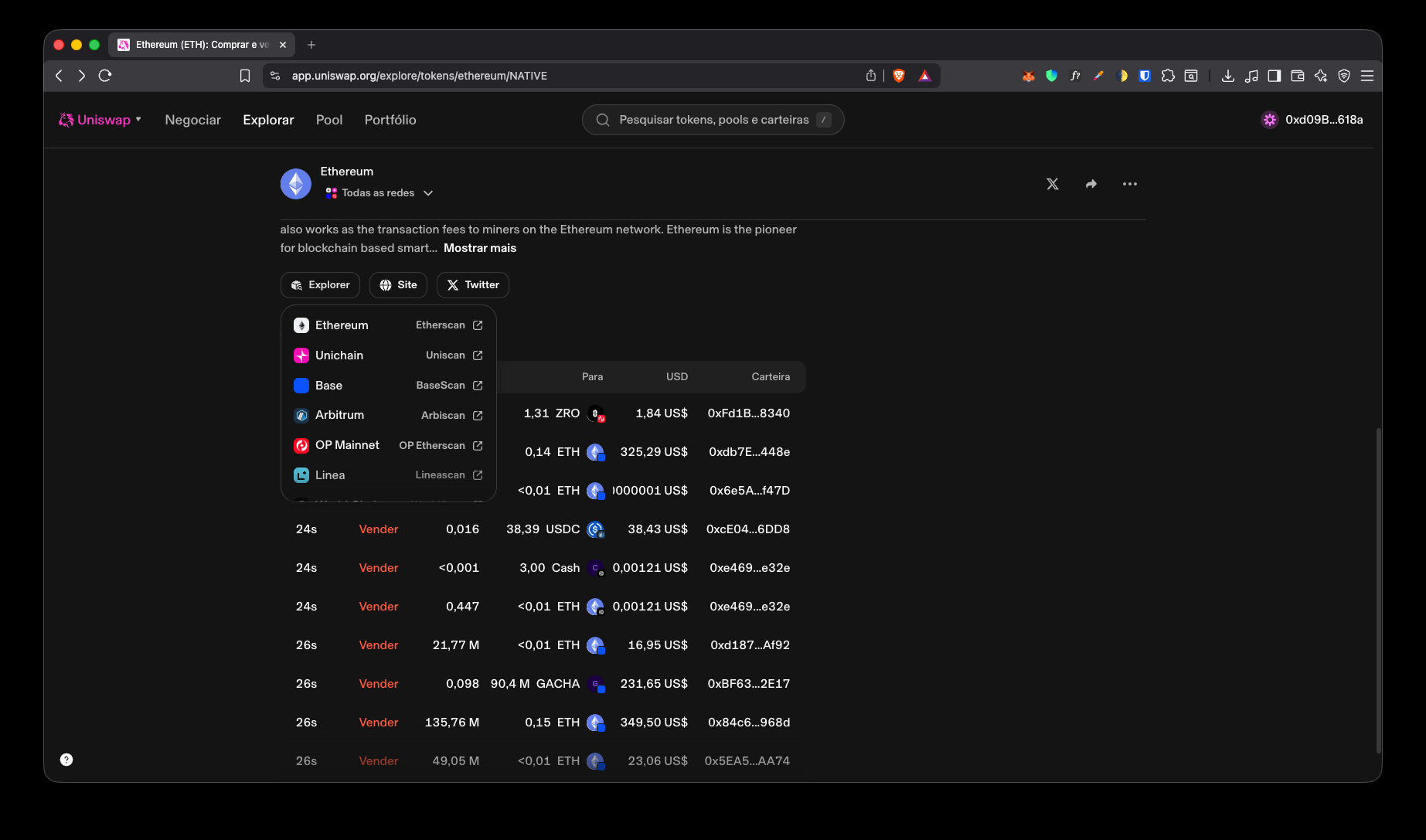The image size is (1426, 840).
Task: Open wallet link 0x84c6...968d
Action: [x=749, y=723]
